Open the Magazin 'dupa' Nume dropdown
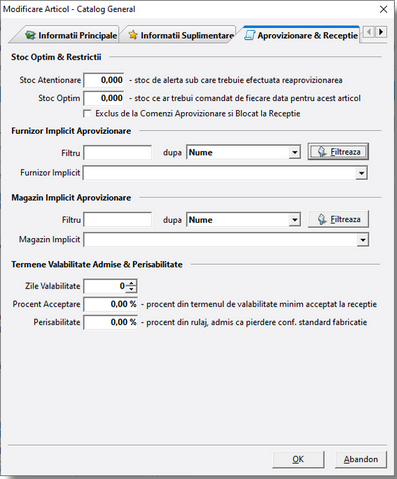Viewport: 397px width, 479px height. 294,220
